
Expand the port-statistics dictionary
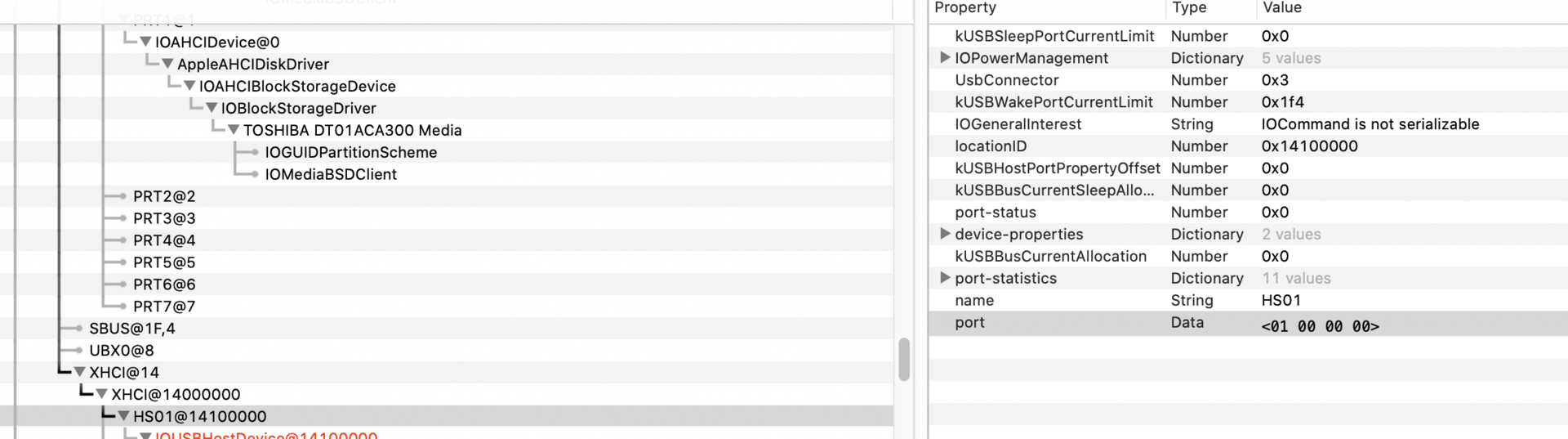point(945,278)
